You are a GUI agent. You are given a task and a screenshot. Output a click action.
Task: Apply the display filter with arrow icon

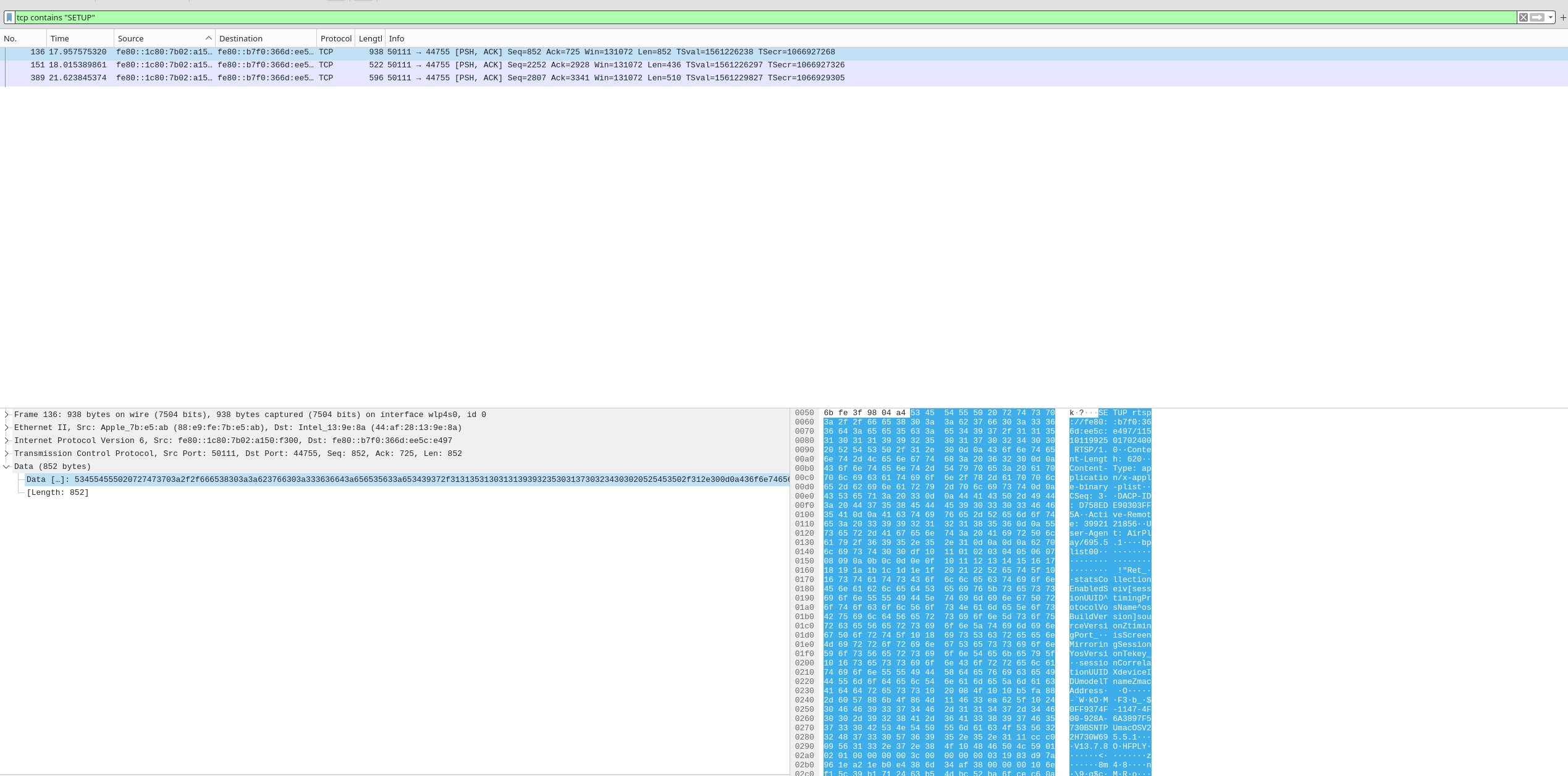pyautogui.click(x=1537, y=17)
